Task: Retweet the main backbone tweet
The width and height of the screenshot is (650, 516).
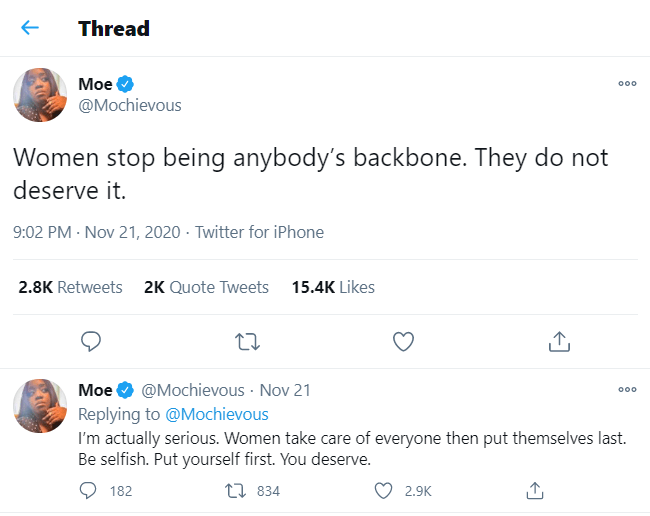Action: pyautogui.click(x=247, y=342)
